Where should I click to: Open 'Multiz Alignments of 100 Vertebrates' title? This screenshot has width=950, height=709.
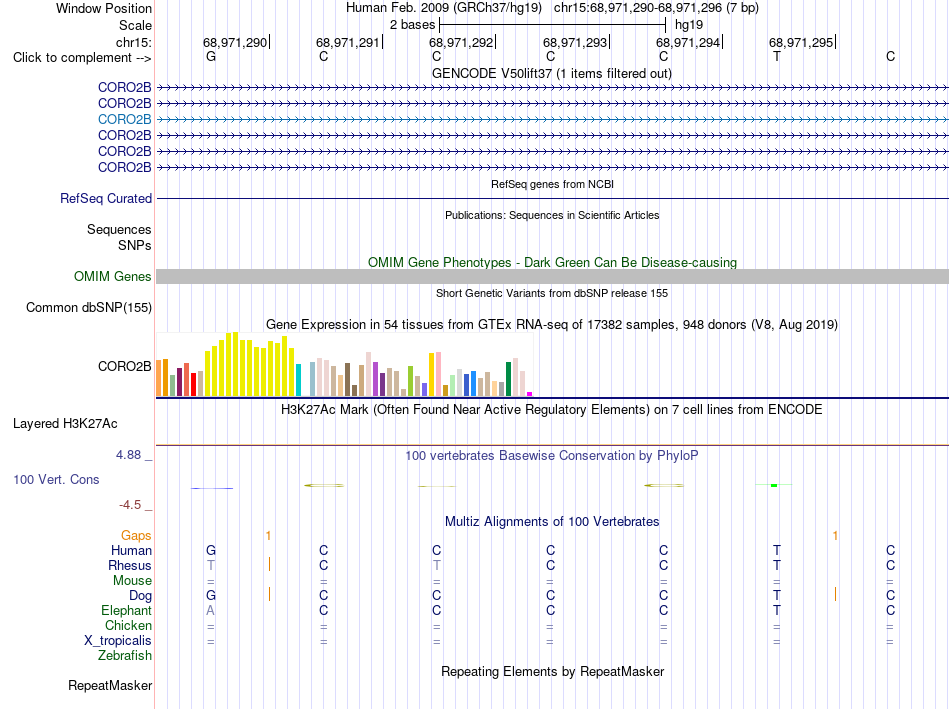pos(552,522)
